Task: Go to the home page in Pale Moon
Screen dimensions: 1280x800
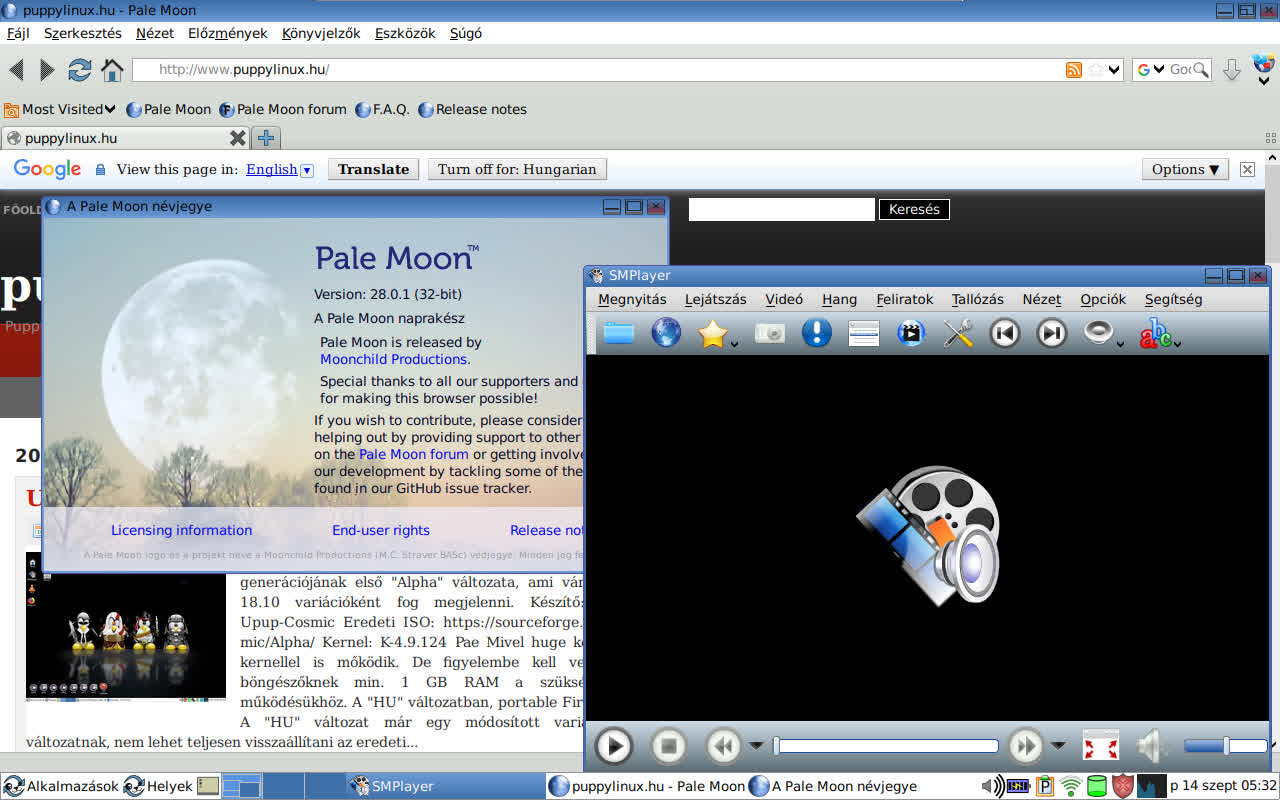Action: pyautogui.click(x=112, y=70)
